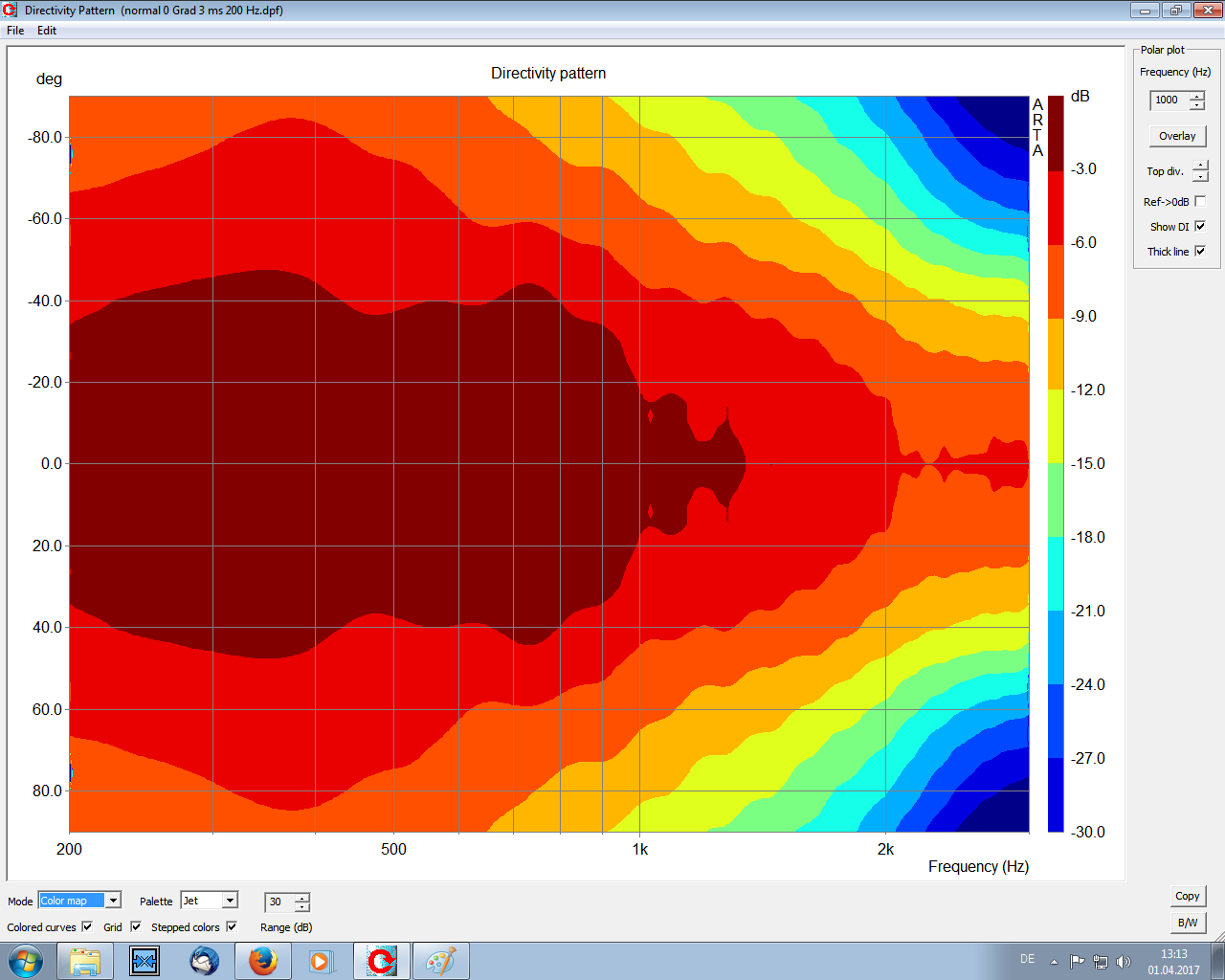Image resolution: width=1225 pixels, height=980 pixels.
Task: Open the Windows Start menu orb
Action: click(x=26, y=960)
